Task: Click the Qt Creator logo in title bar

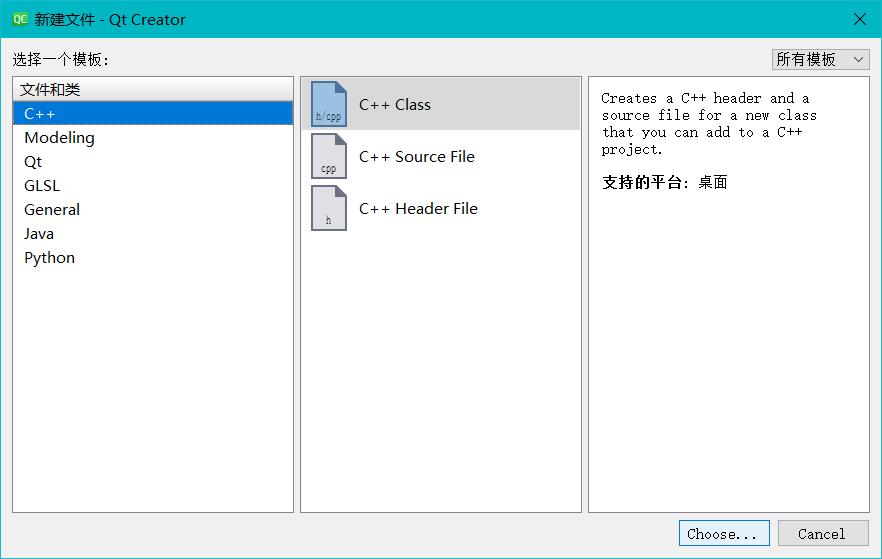Action: (x=20, y=19)
